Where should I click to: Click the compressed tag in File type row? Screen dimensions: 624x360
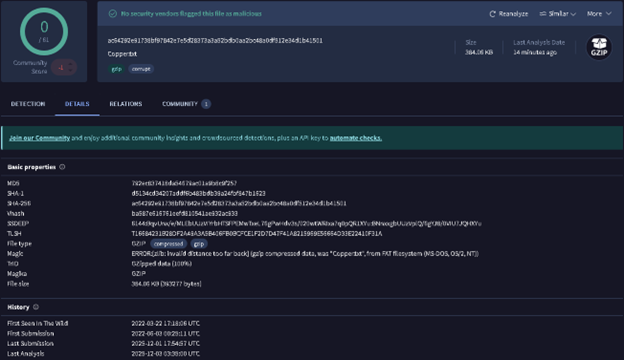[x=168, y=244]
